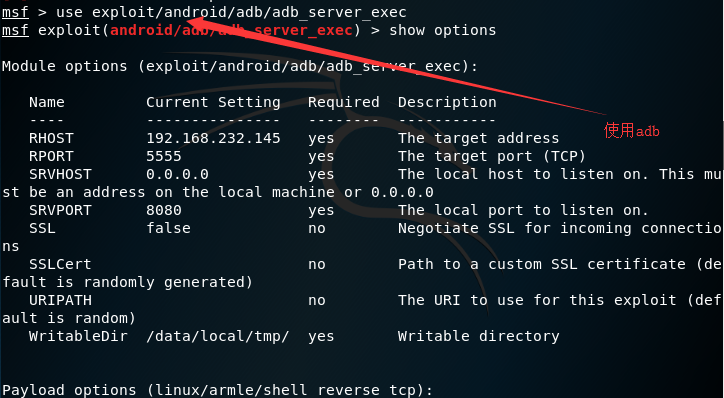Viewport: 724px width, 398px height.
Task: Select the IP value 192.168.232.145
Action: coord(213,139)
